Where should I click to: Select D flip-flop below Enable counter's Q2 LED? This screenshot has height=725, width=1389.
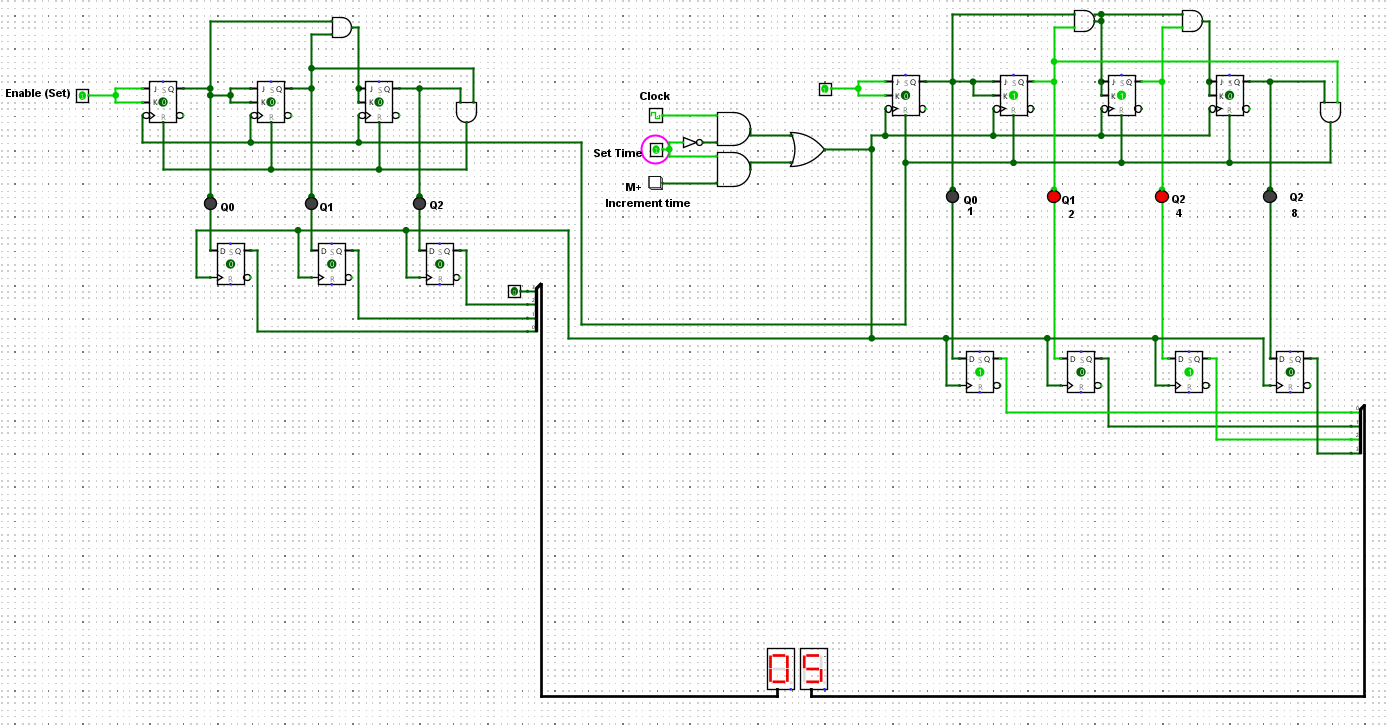pos(440,264)
